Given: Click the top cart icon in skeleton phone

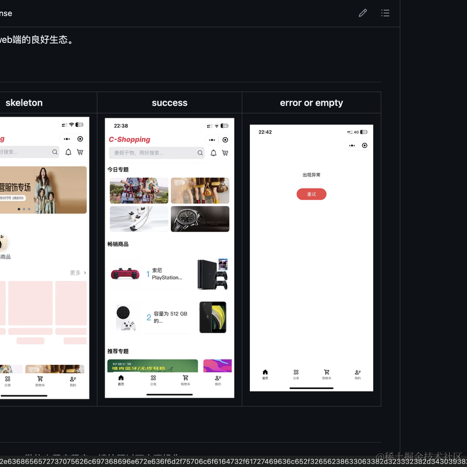Looking at the screenshot, I should pos(80,152).
